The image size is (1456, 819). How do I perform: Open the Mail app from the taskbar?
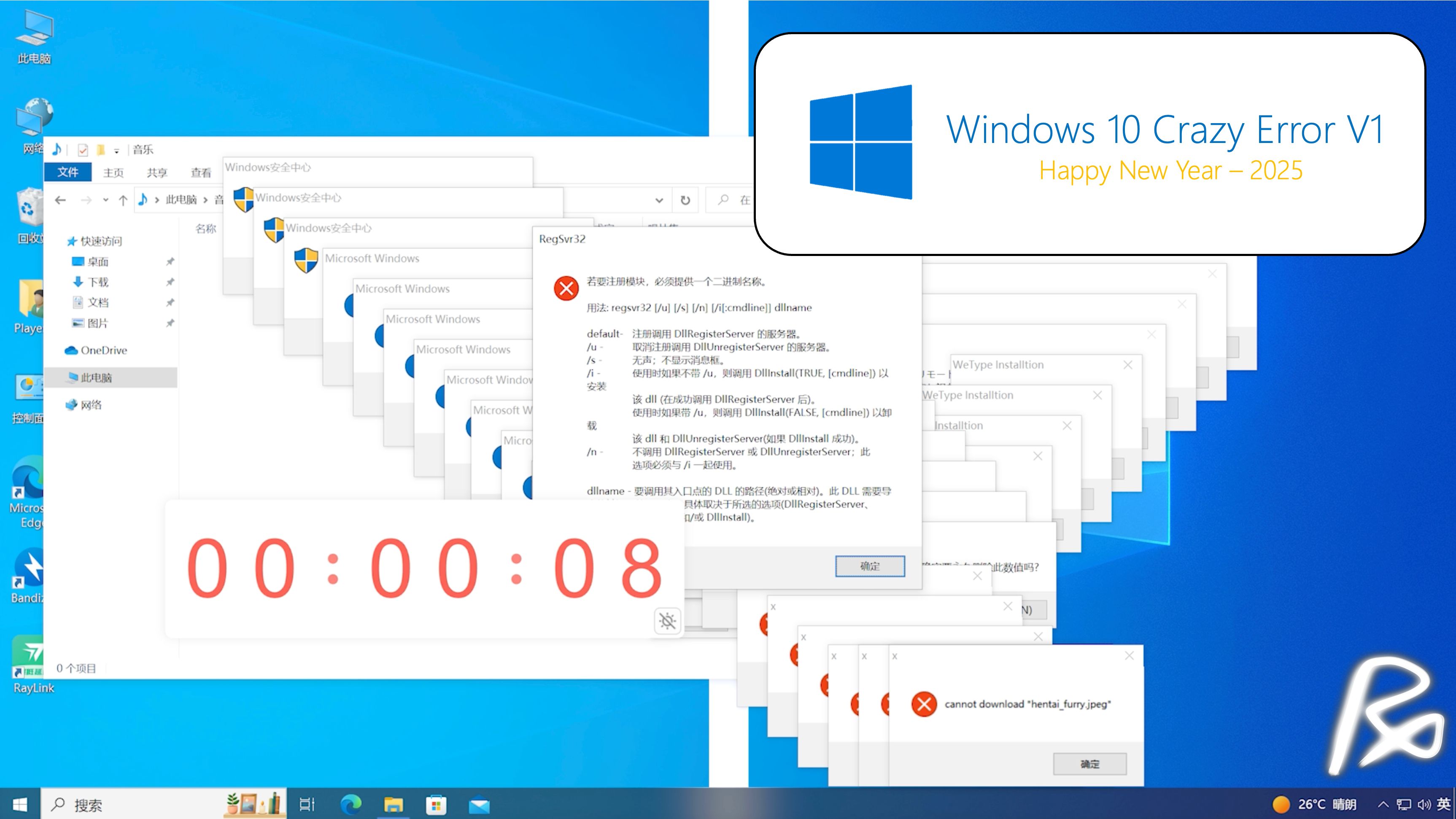point(479,804)
